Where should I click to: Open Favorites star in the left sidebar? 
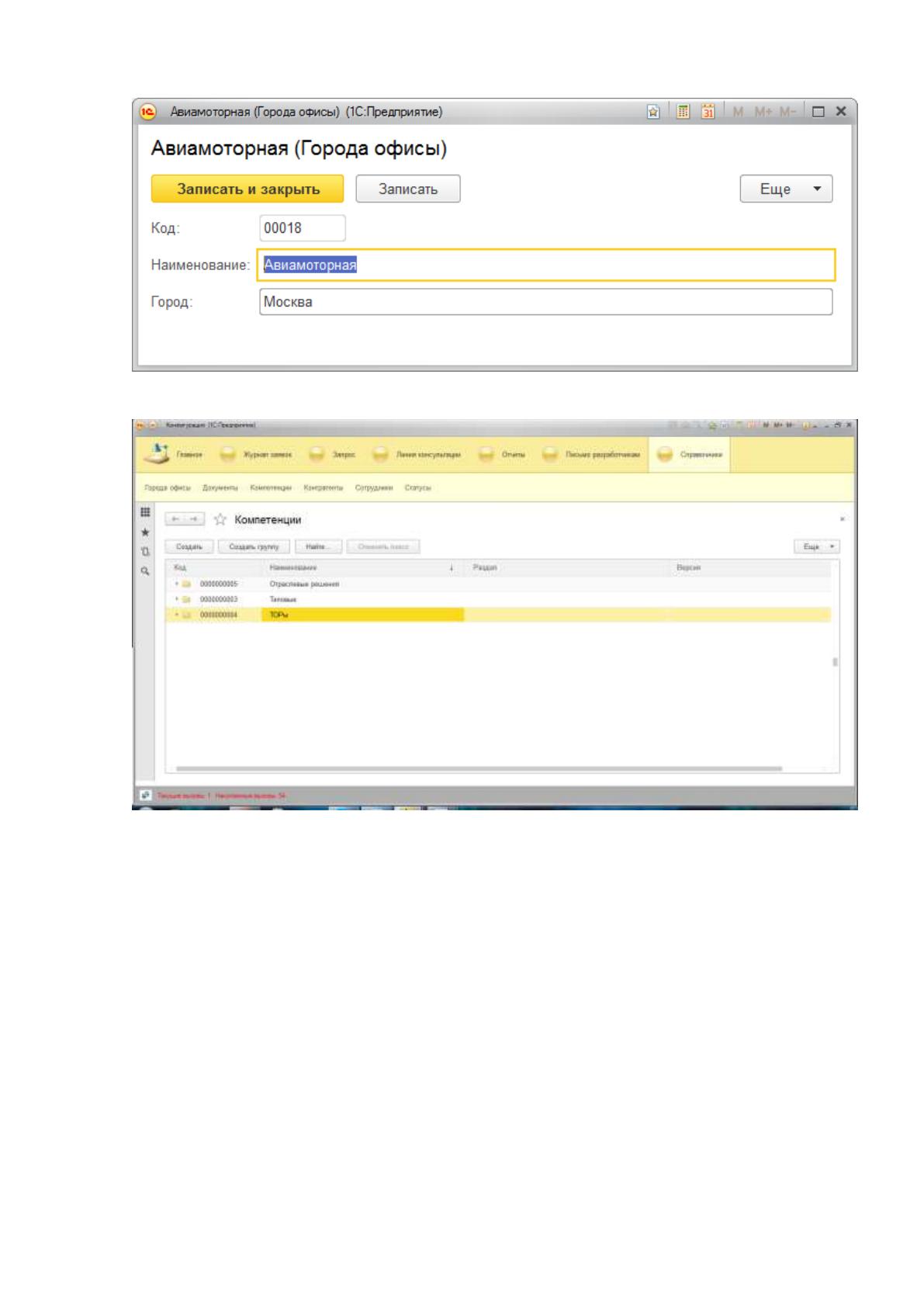coord(144,532)
